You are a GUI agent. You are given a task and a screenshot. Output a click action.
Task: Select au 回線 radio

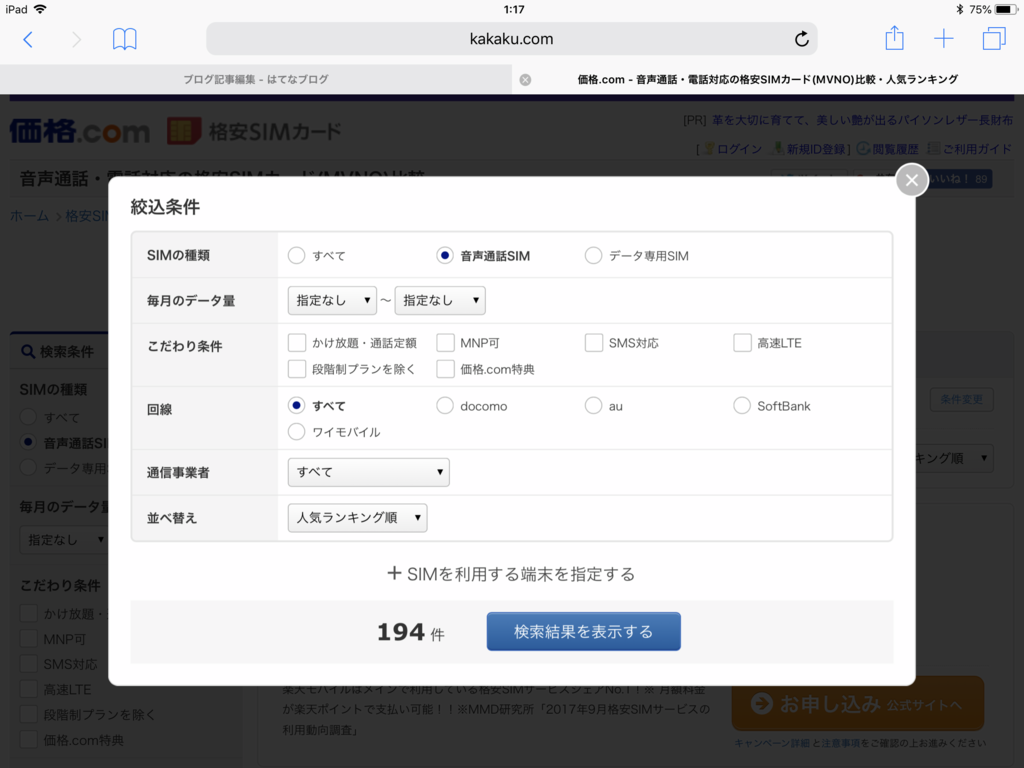click(593, 406)
